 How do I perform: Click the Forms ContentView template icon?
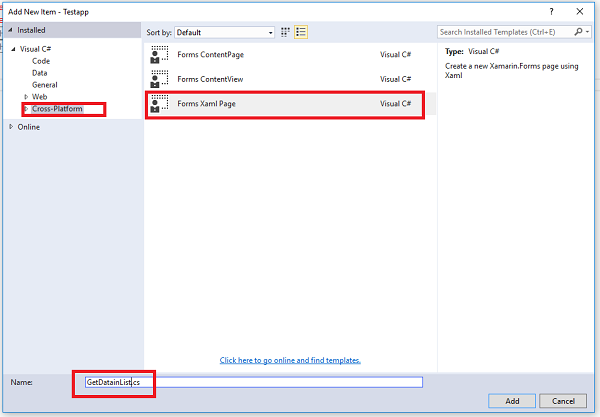pyautogui.click(x=160, y=79)
